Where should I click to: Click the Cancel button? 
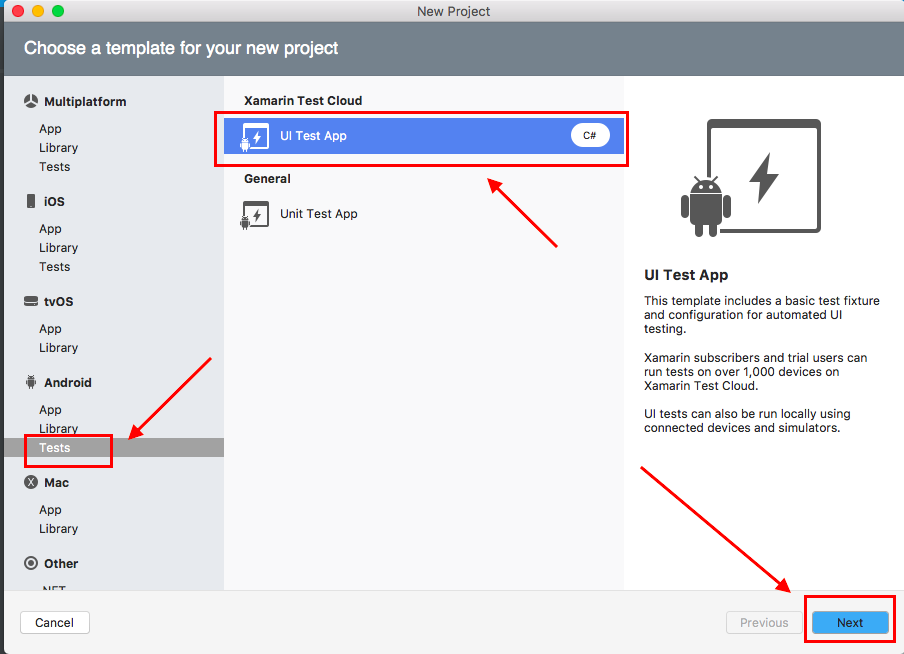(55, 622)
